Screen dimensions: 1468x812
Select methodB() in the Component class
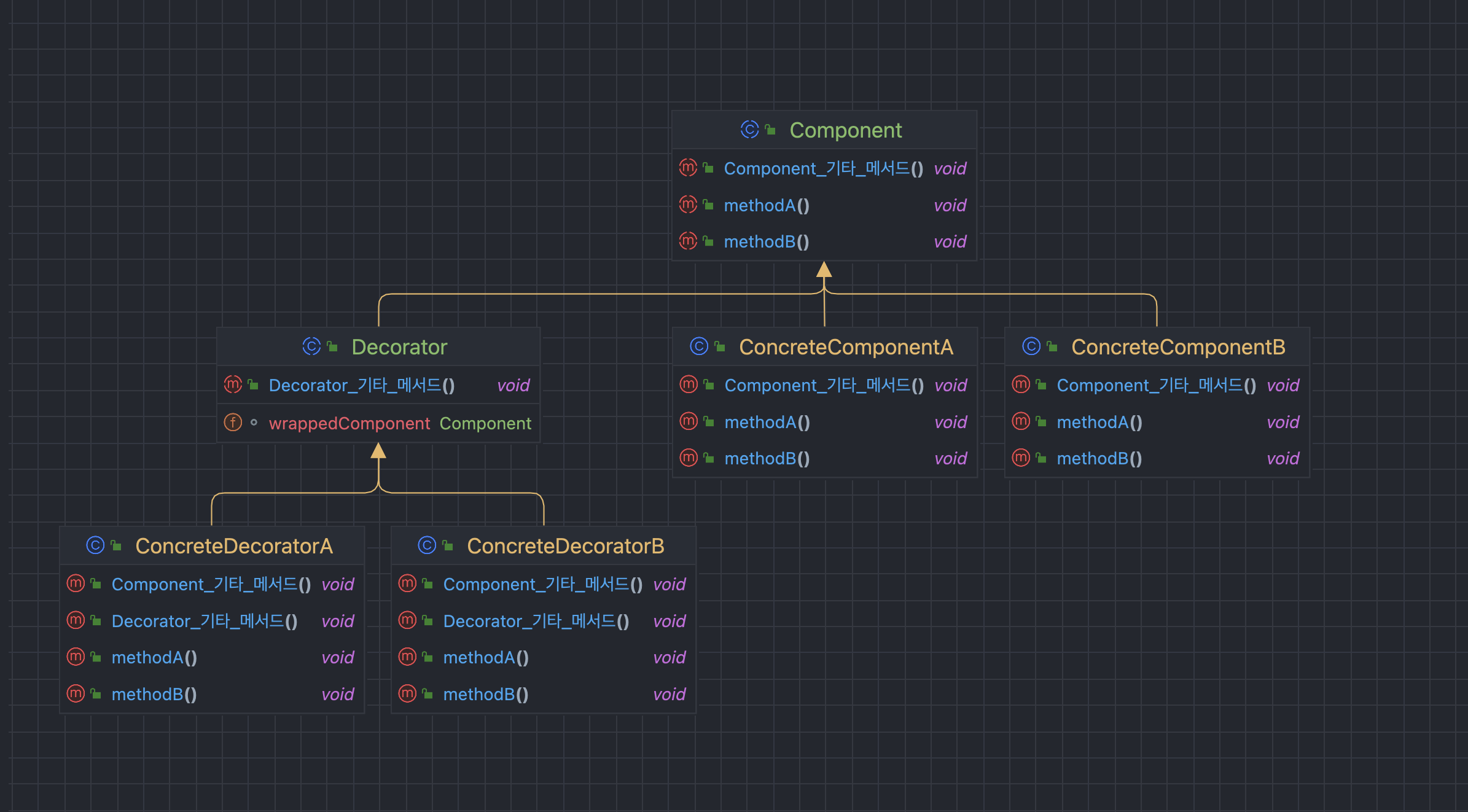(766, 241)
